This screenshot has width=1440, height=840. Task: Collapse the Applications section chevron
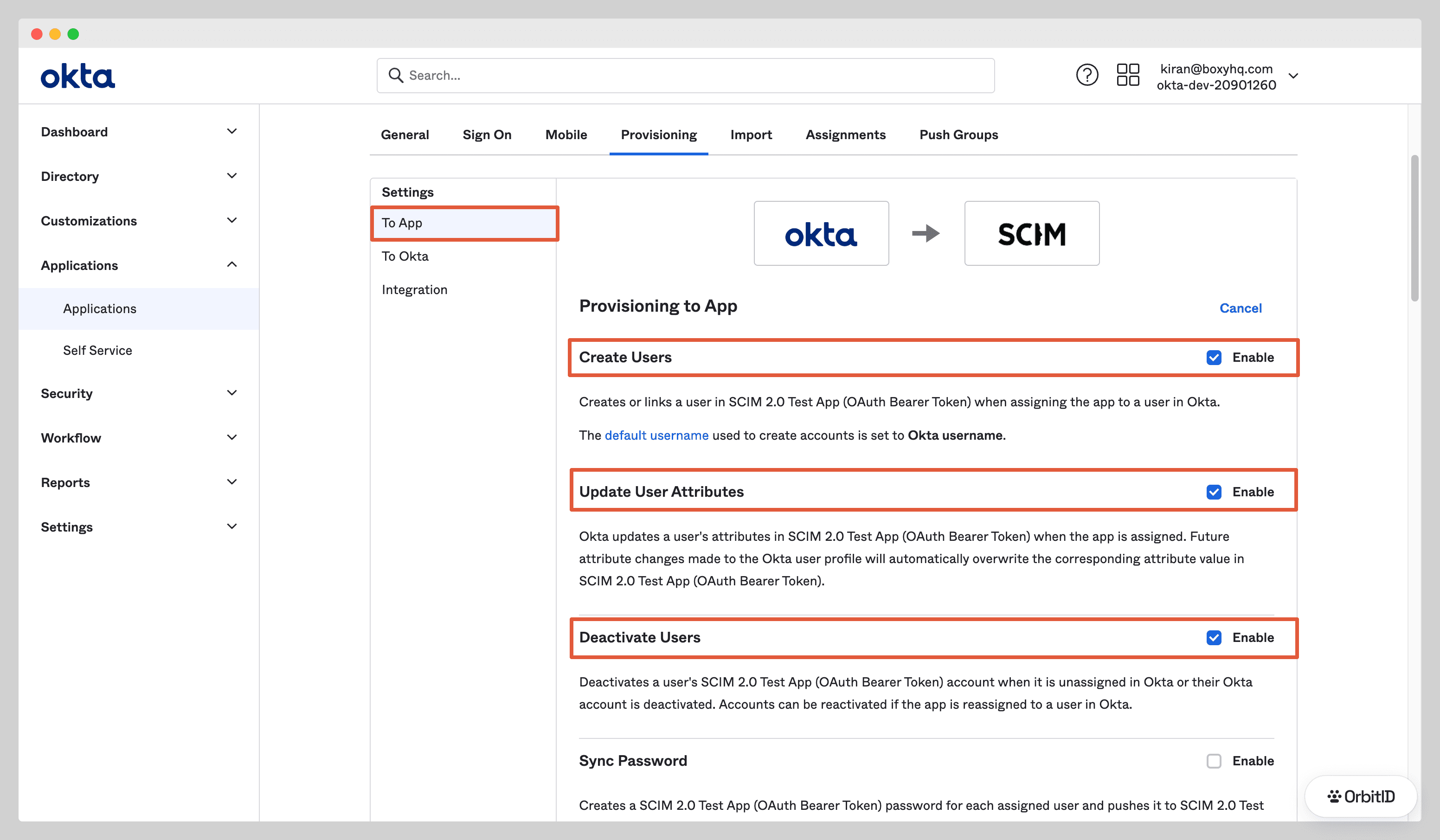pos(232,264)
